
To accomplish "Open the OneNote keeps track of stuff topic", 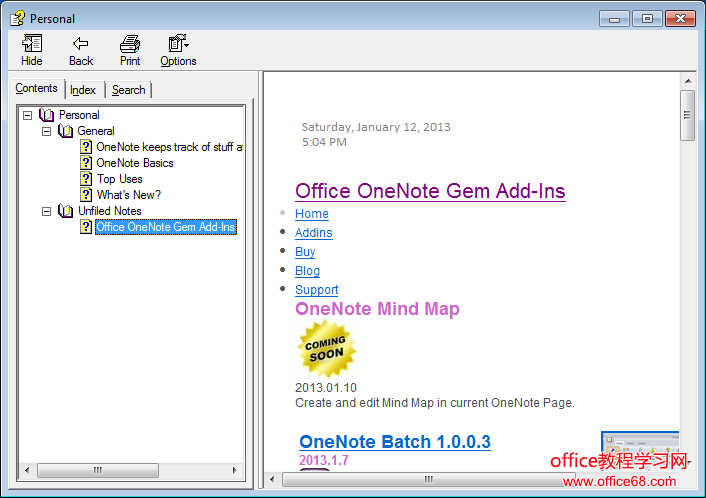I will (x=169, y=147).
